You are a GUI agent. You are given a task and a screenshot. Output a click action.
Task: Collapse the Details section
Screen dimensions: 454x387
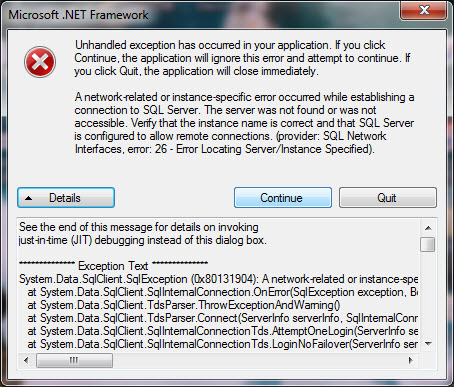click(x=66, y=198)
